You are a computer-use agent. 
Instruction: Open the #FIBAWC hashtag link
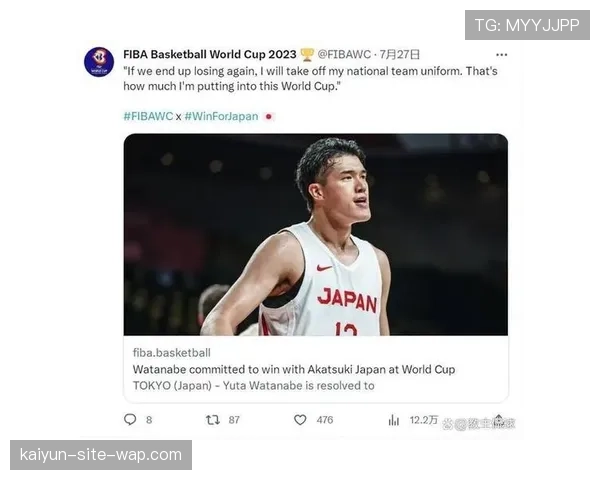147,116
